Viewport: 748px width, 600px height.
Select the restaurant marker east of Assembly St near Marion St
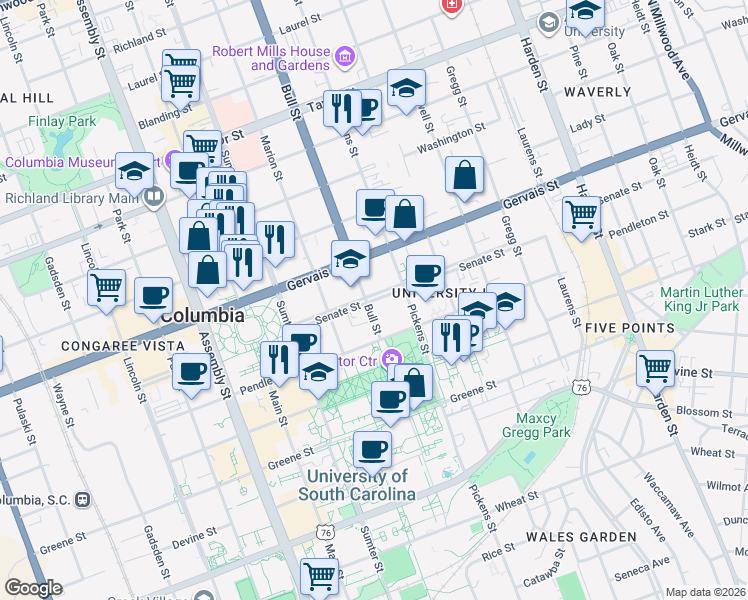276,240
